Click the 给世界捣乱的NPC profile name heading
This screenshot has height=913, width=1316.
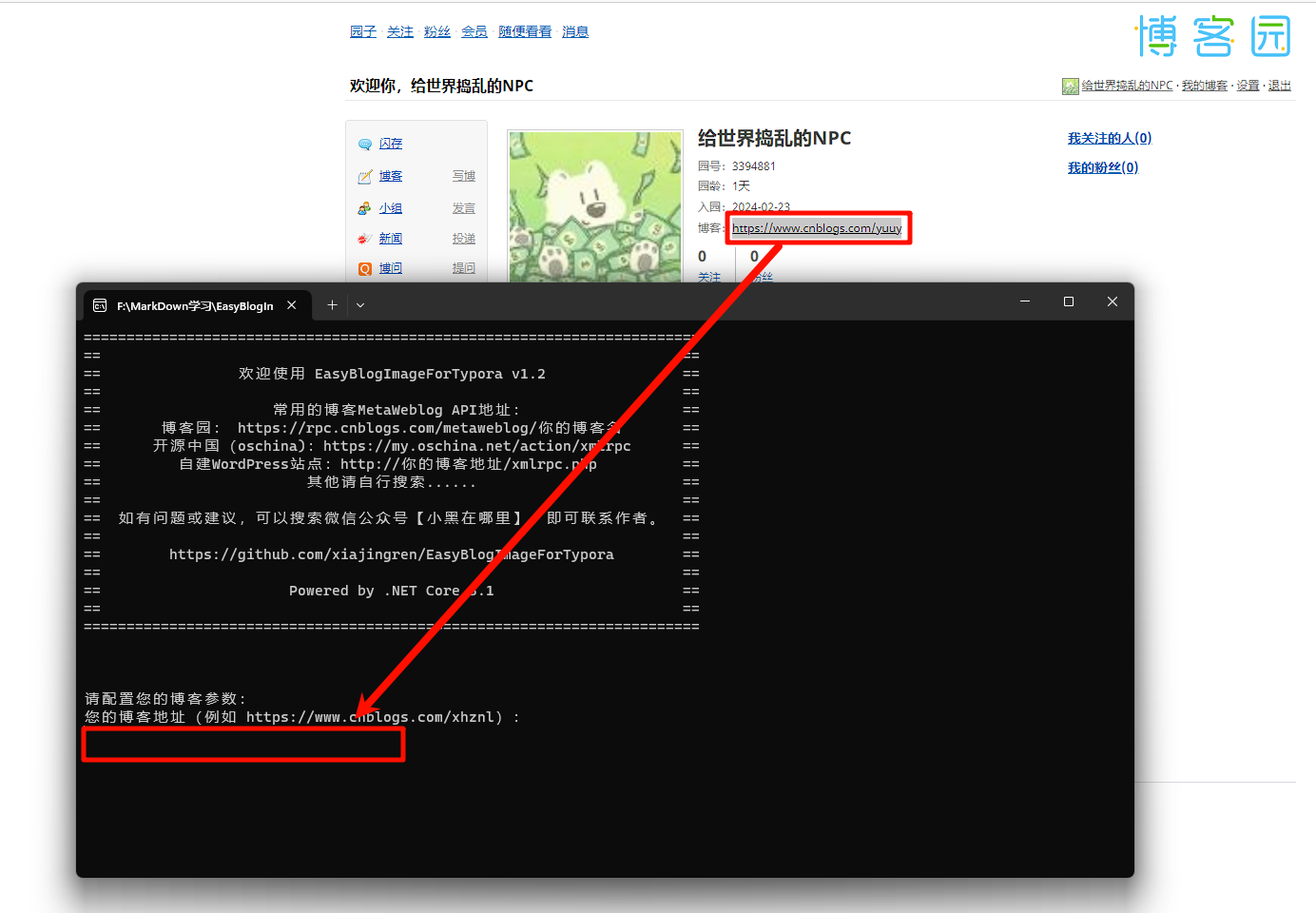[774, 138]
